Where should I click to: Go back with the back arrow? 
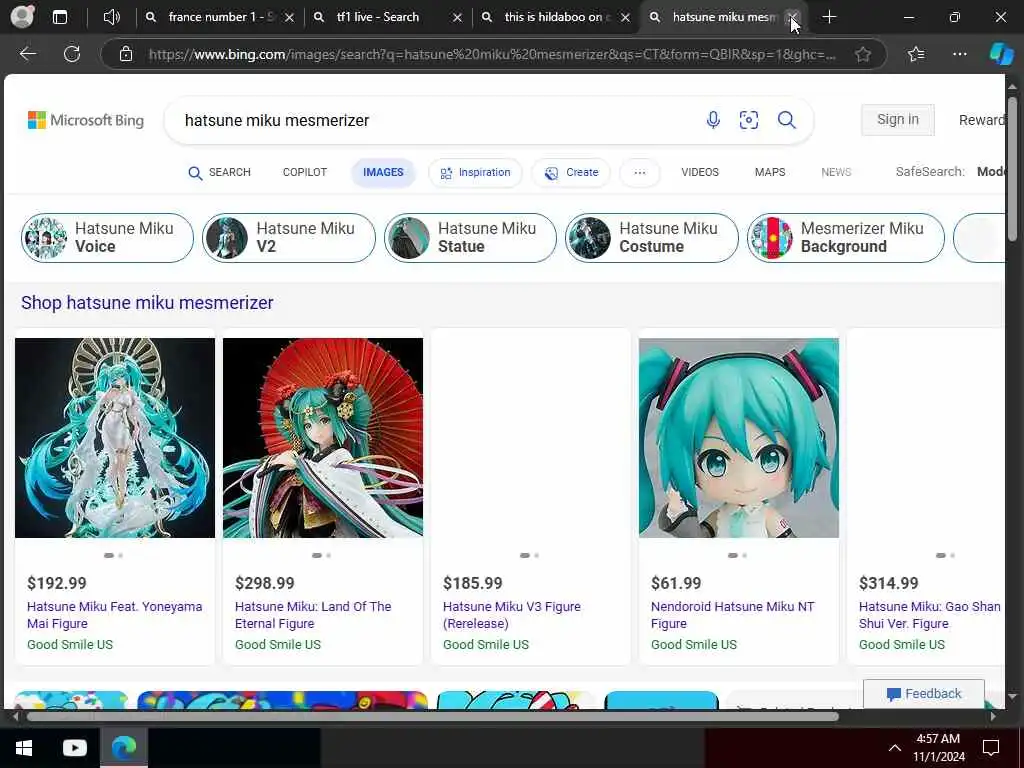click(x=28, y=54)
